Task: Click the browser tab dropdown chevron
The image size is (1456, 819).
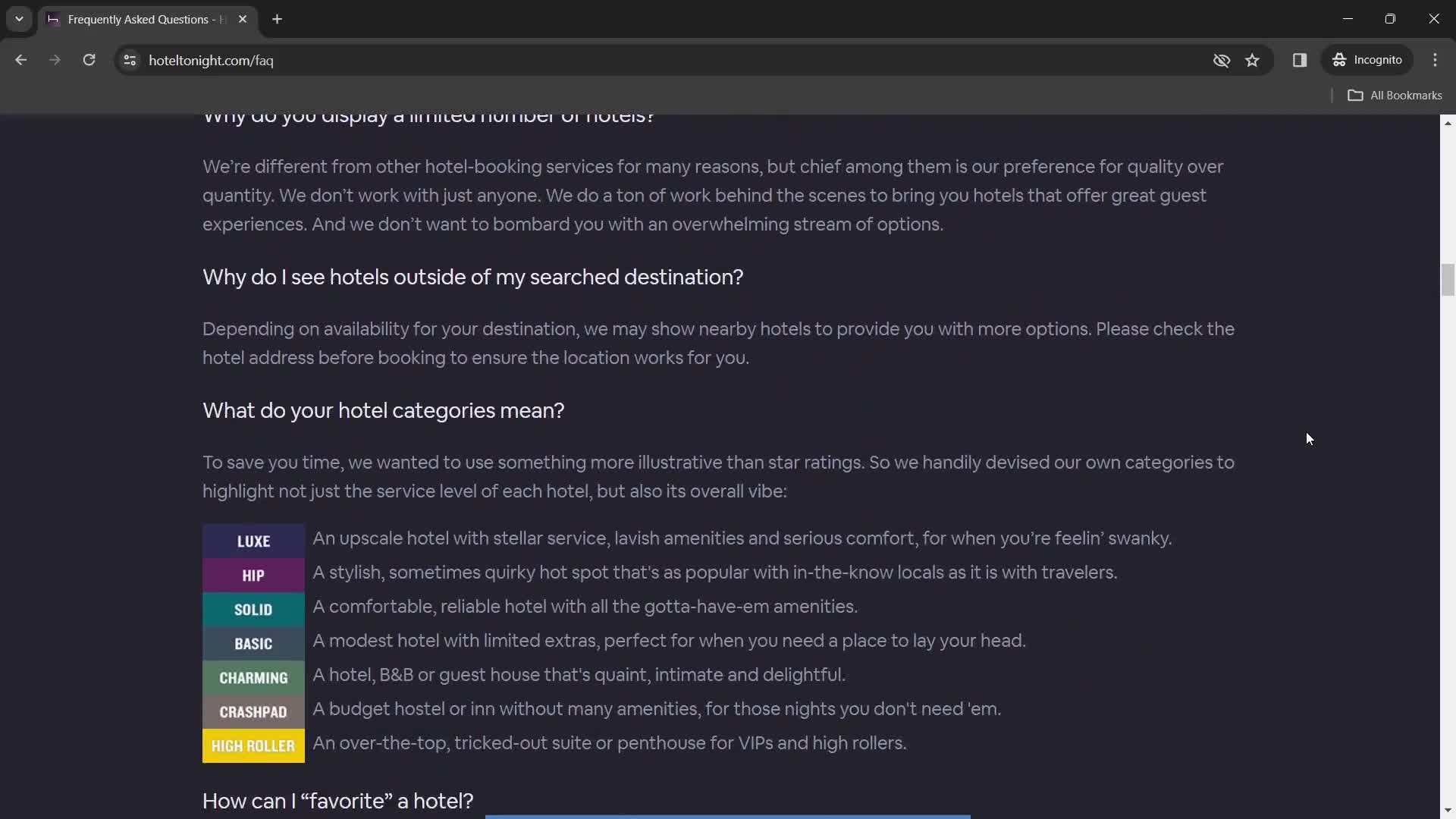Action: [x=19, y=19]
